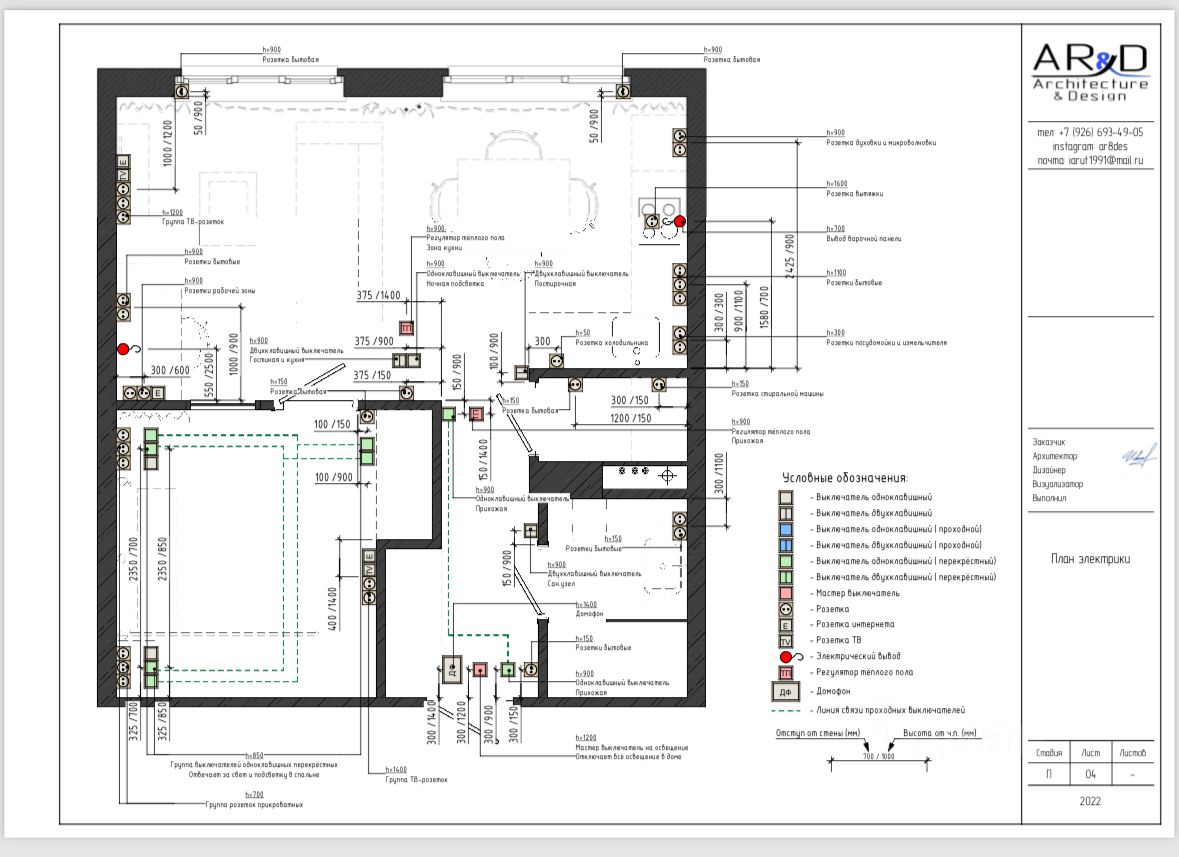Viewport: 1179px width, 857px height.
Task: Click the 'Группа розеток прикроватных' annotation
Action: tap(254, 804)
